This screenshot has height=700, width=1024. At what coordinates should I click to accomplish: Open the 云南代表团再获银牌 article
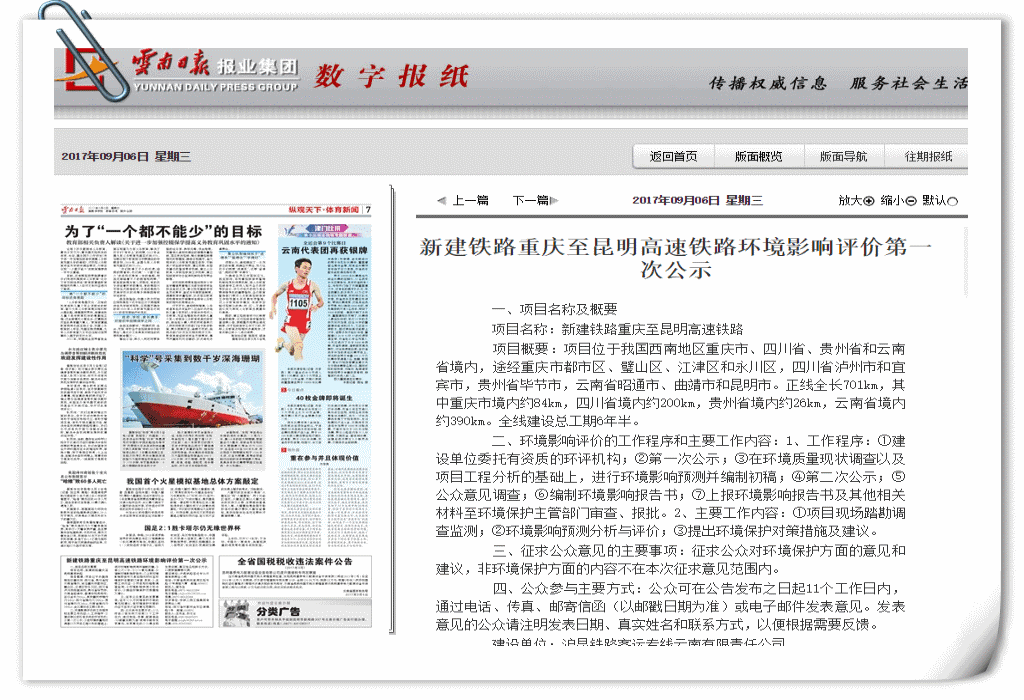(x=324, y=250)
